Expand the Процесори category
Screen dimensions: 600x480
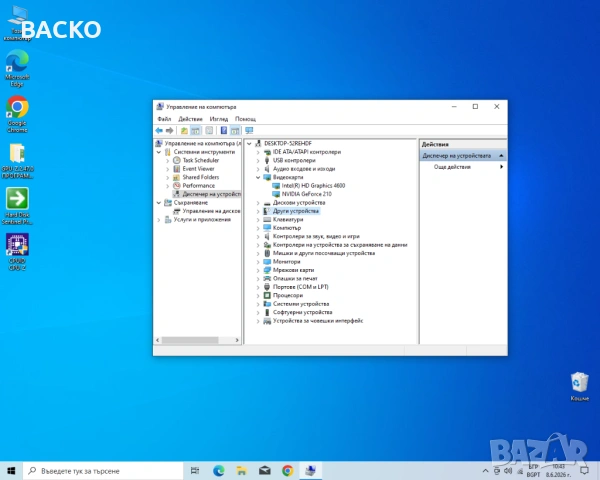point(258,296)
